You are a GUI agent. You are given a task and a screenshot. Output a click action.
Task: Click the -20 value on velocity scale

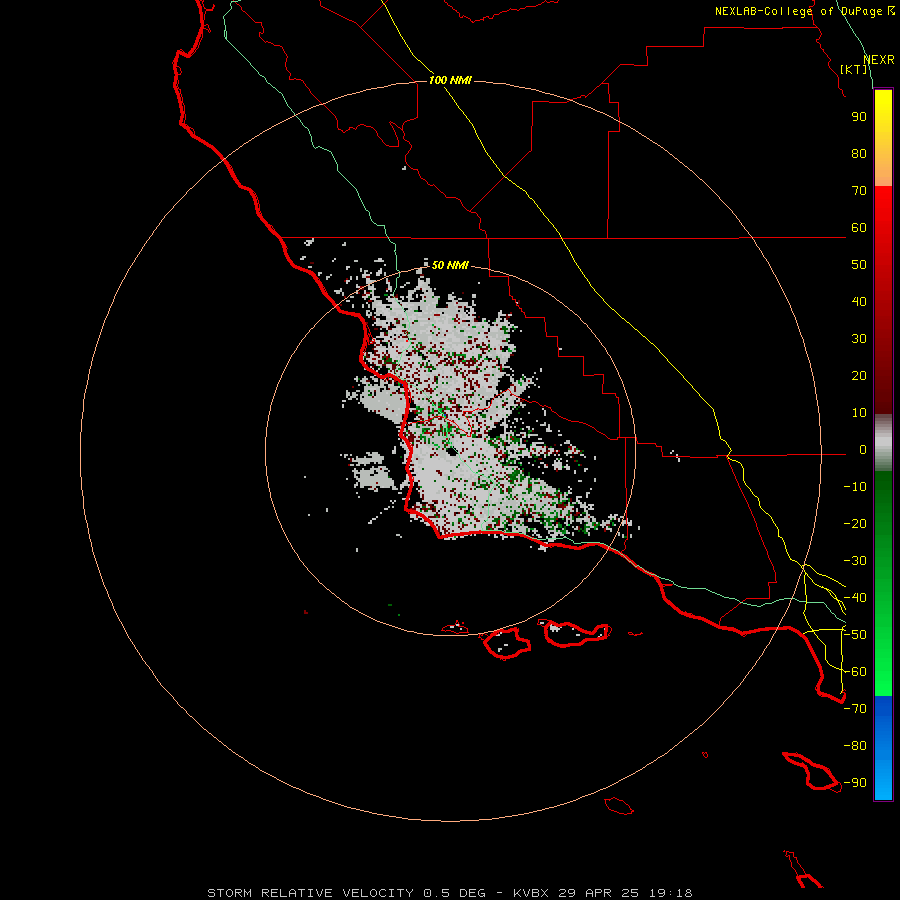click(855, 524)
